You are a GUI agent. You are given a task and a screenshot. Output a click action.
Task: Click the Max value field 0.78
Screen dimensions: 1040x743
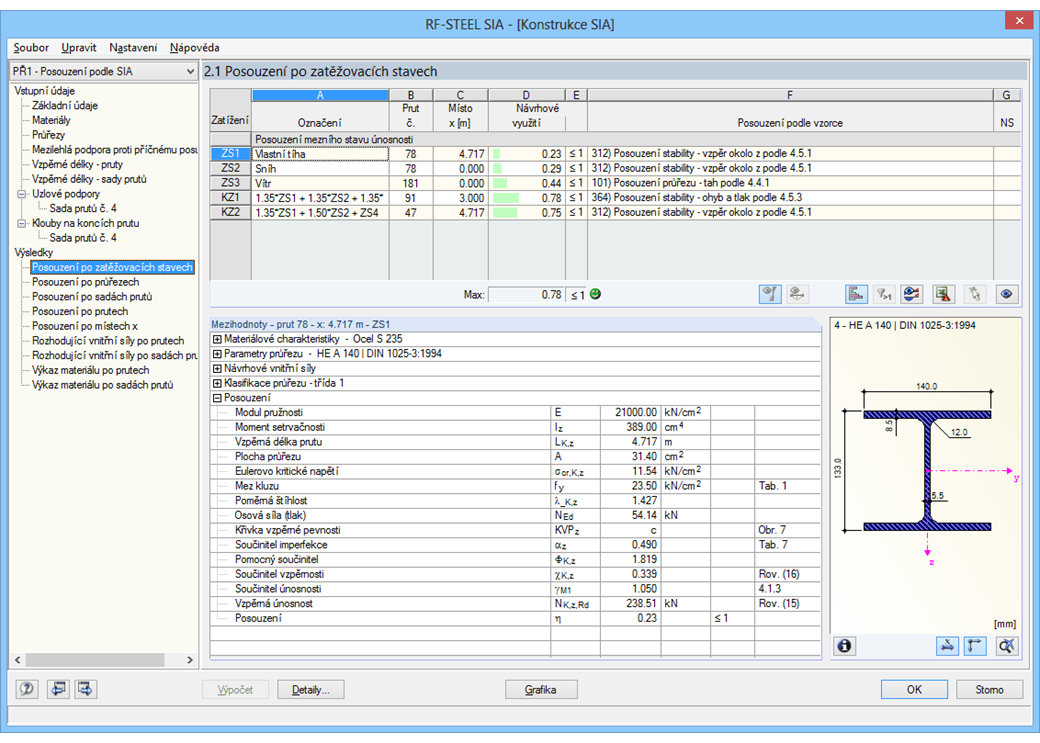[526, 295]
